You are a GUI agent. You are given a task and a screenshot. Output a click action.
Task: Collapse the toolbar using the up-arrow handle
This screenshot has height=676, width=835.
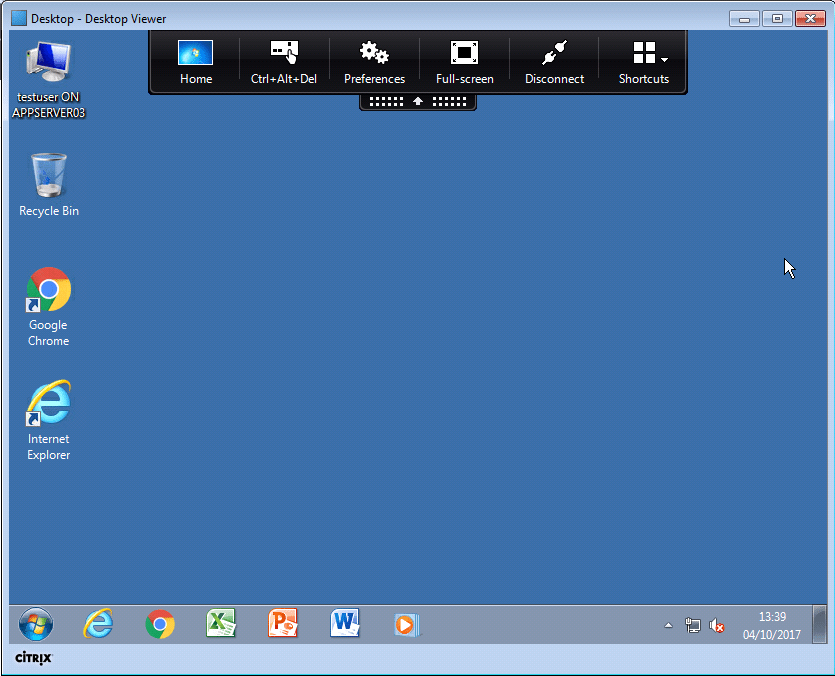click(418, 101)
